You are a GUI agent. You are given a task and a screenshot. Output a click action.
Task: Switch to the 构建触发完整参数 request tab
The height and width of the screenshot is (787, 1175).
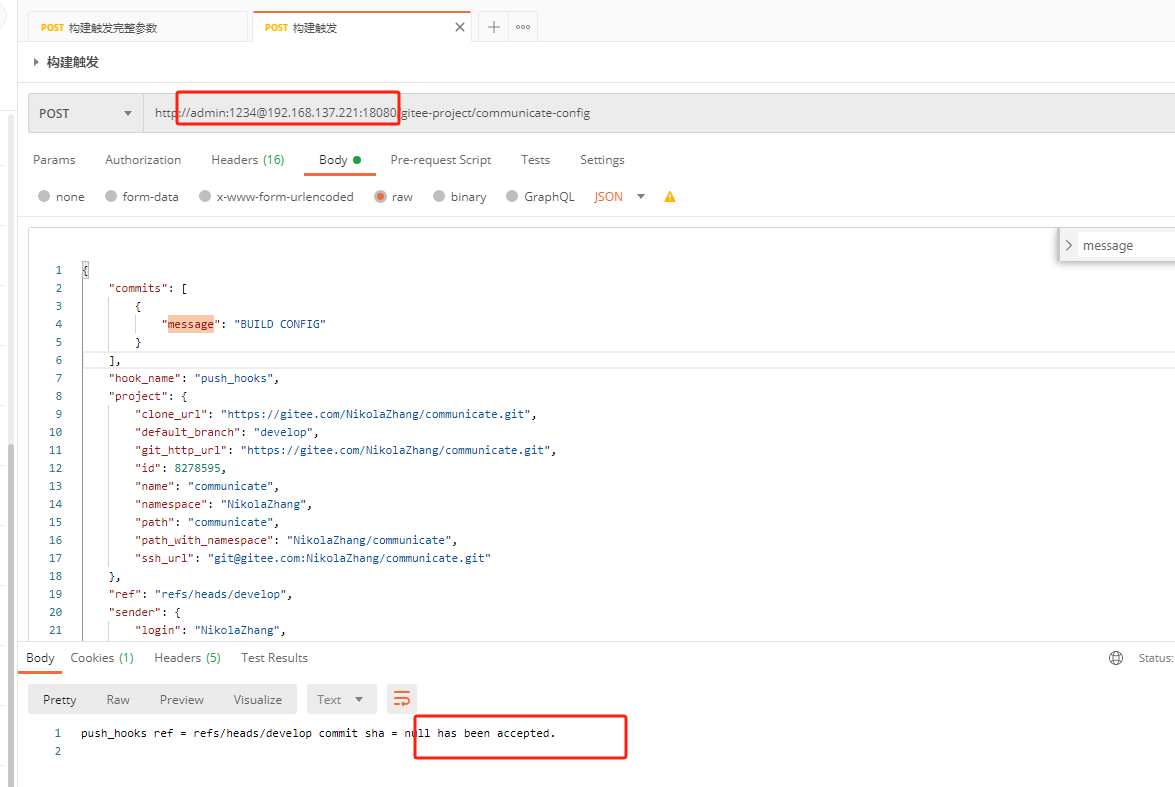(x=137, y=27)
